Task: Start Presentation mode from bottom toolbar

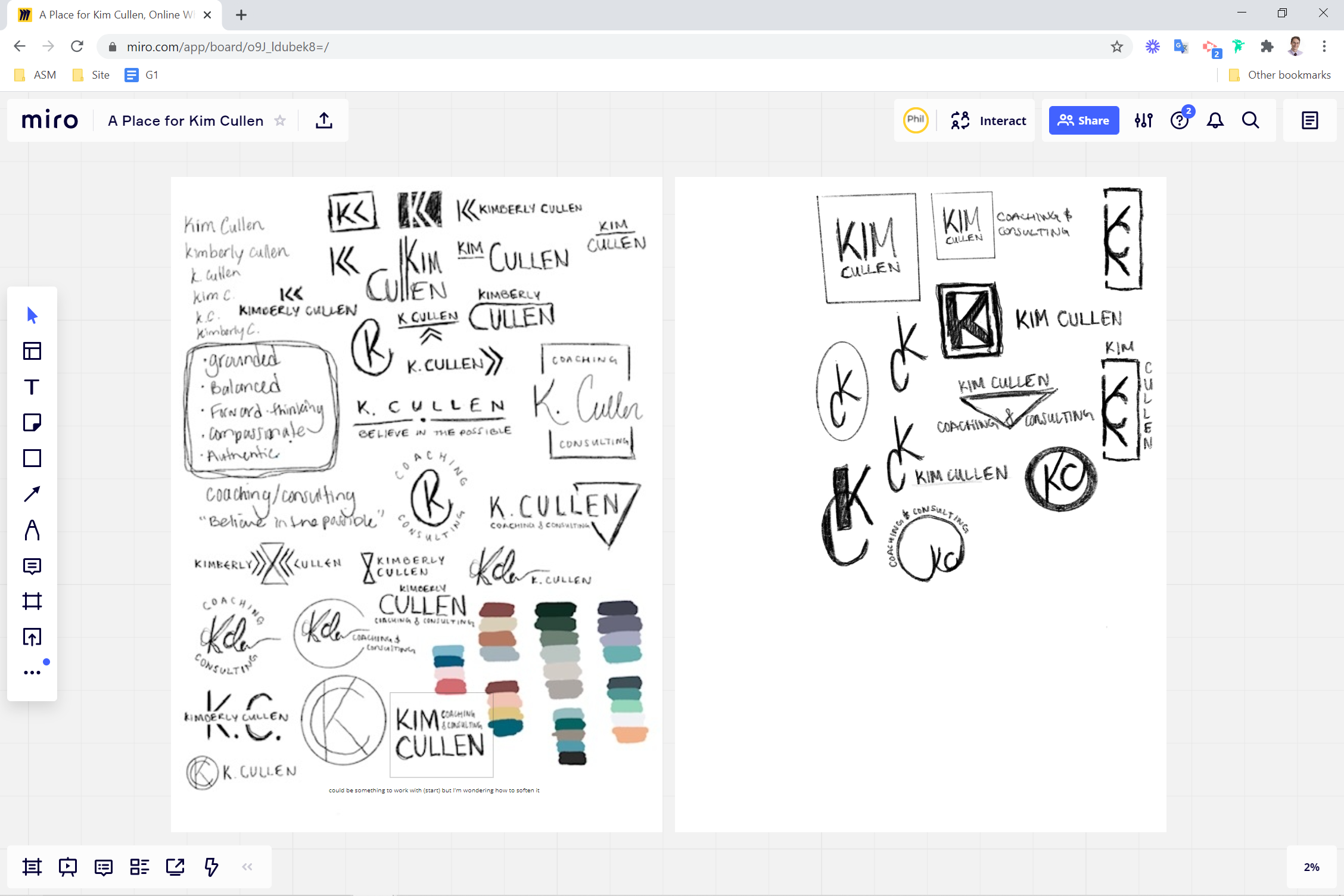Action: pos(67,867)
